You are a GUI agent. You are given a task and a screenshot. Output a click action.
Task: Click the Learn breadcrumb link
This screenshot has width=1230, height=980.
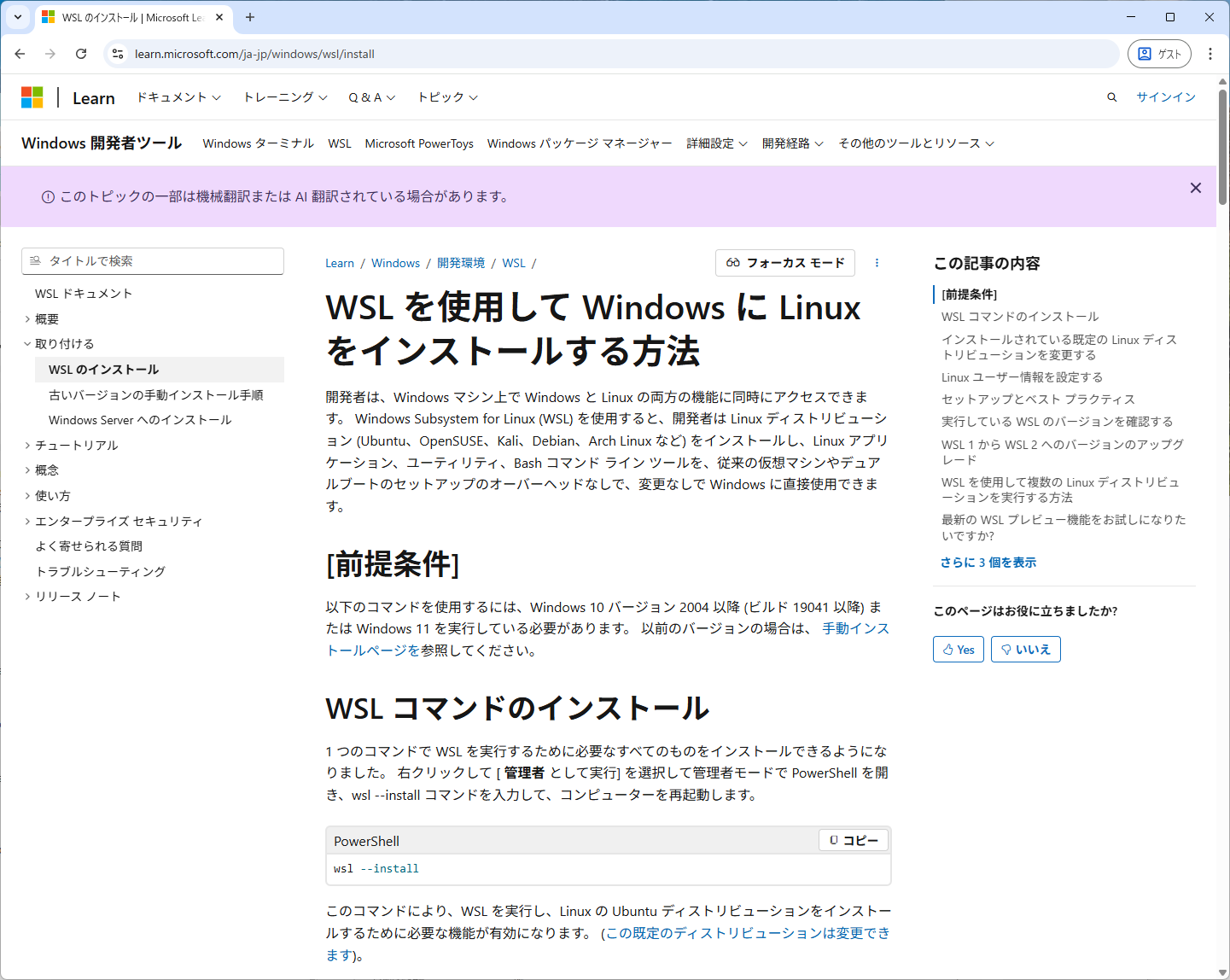tap(340, 263)
